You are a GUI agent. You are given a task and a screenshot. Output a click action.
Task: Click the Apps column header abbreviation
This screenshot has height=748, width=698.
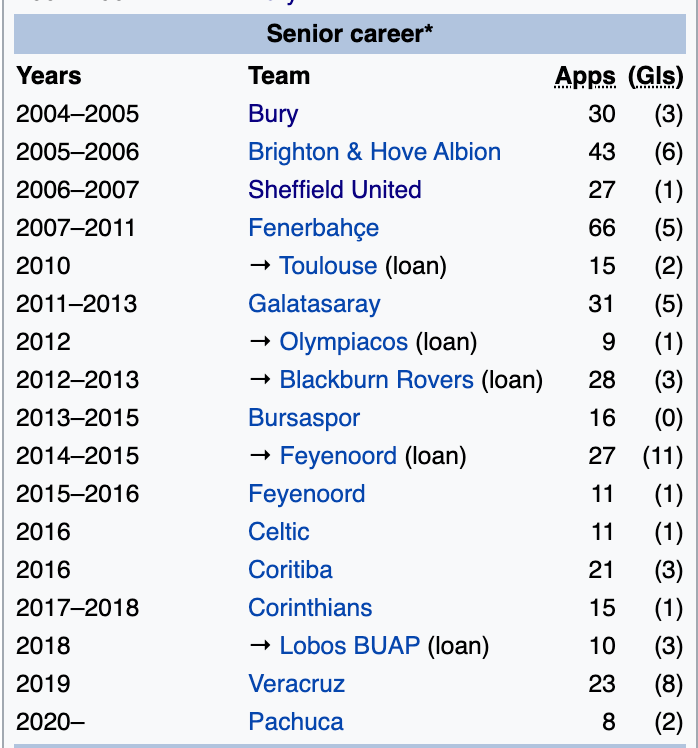[x=585, y=76]
